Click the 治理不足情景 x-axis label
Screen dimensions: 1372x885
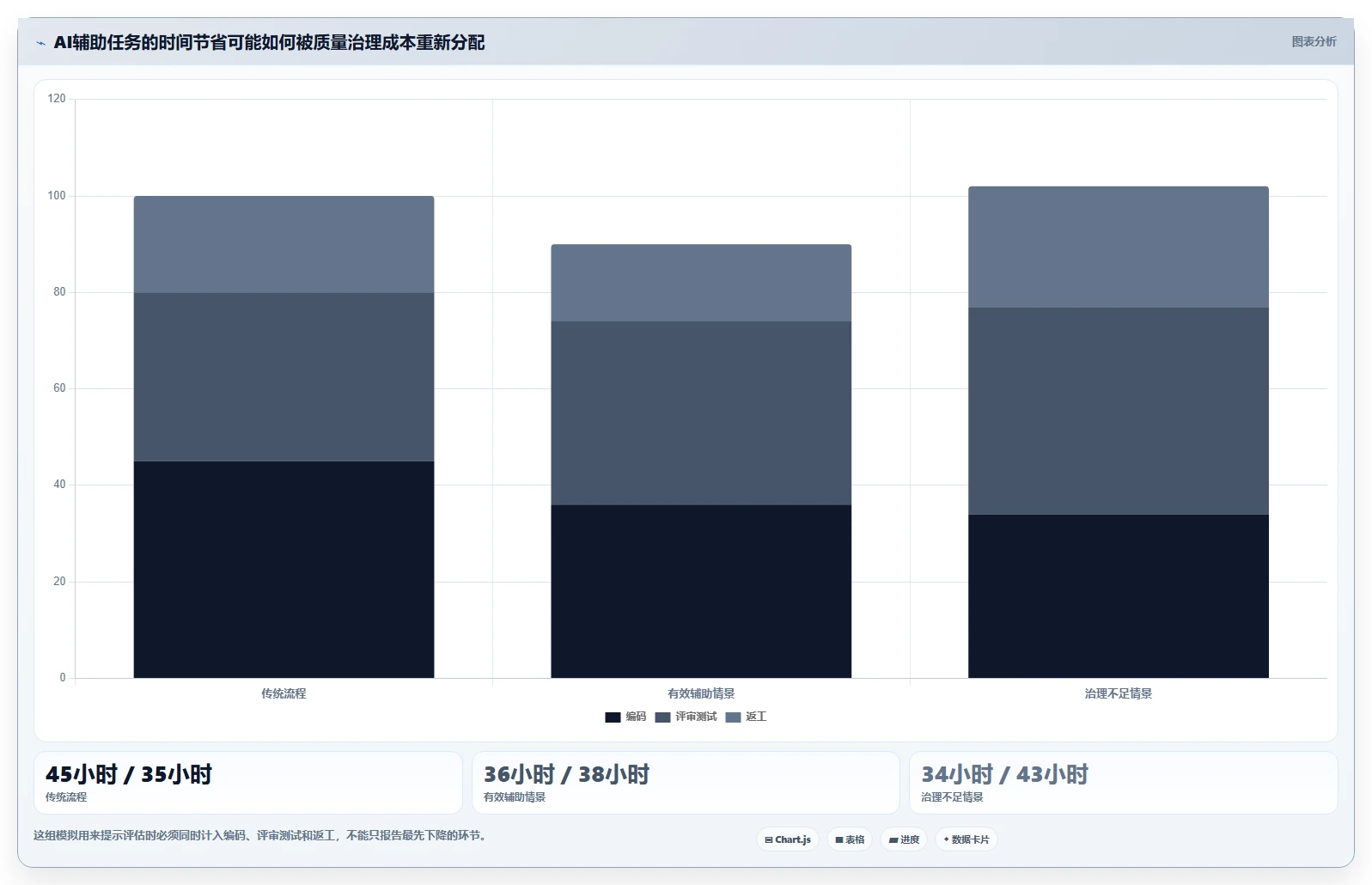pyautogui.click(x=1119, y=693)
